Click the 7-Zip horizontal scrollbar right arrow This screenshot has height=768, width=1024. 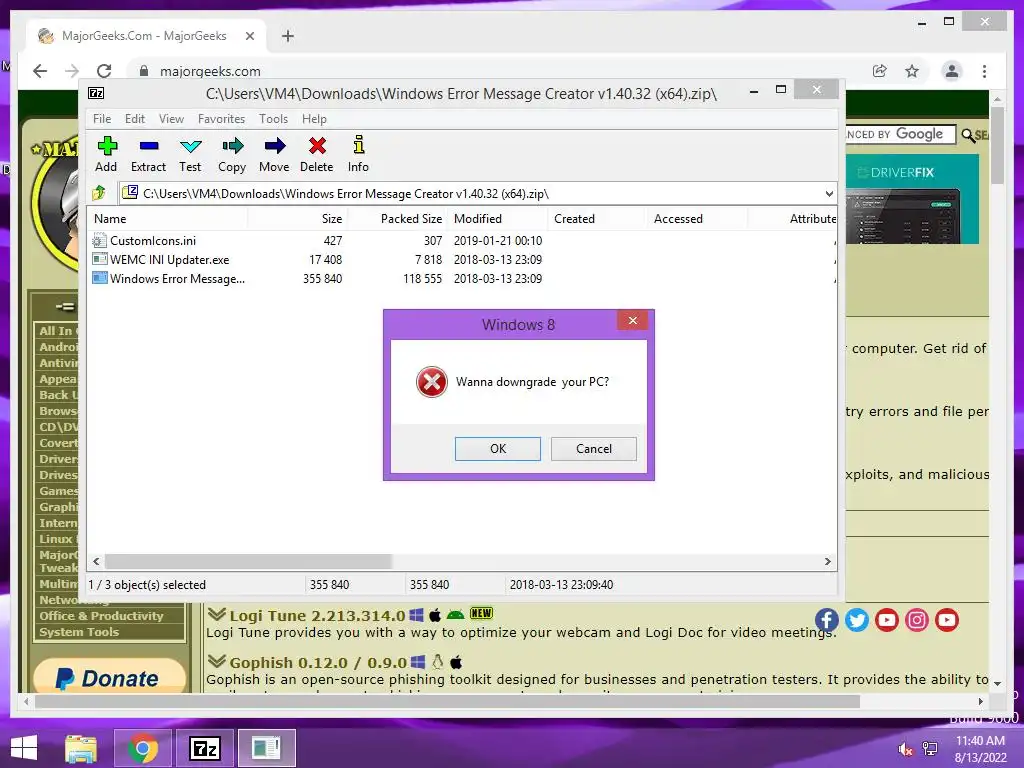[827, 561]
